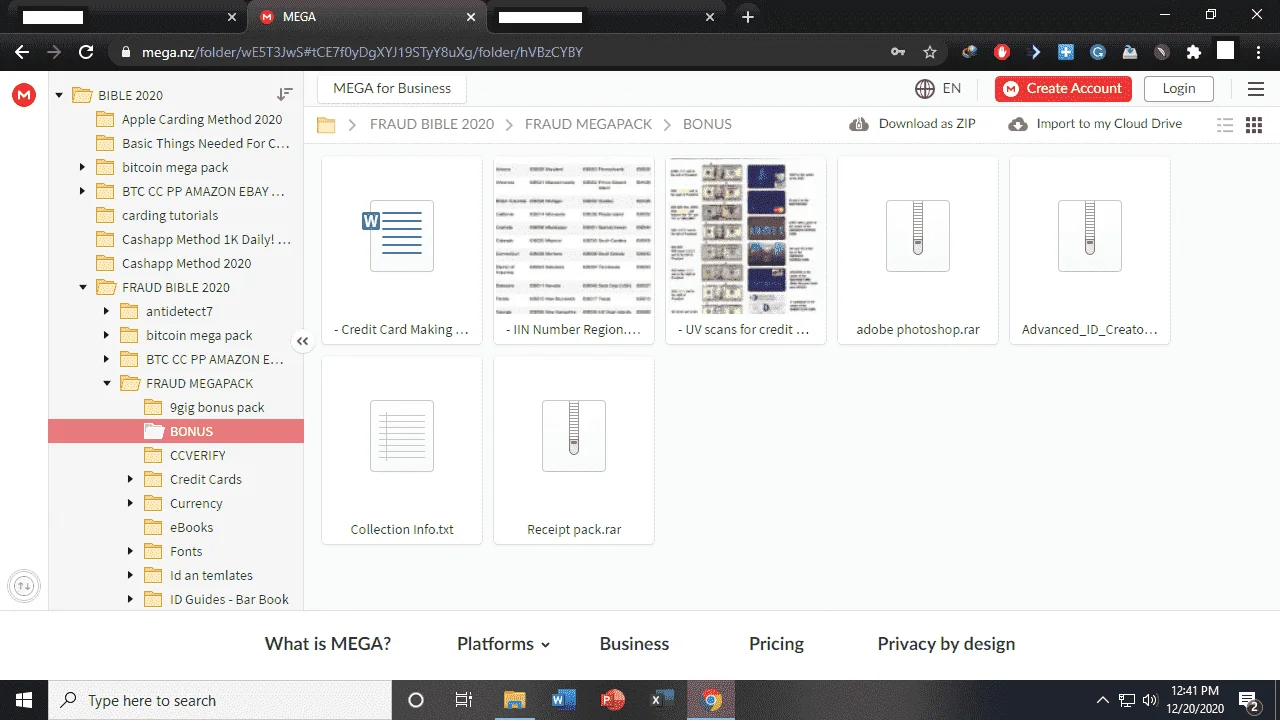Screen dimensions: 1280x720
Task: Click the breadcrumb root folder icon
Action: tap(326, 125)
